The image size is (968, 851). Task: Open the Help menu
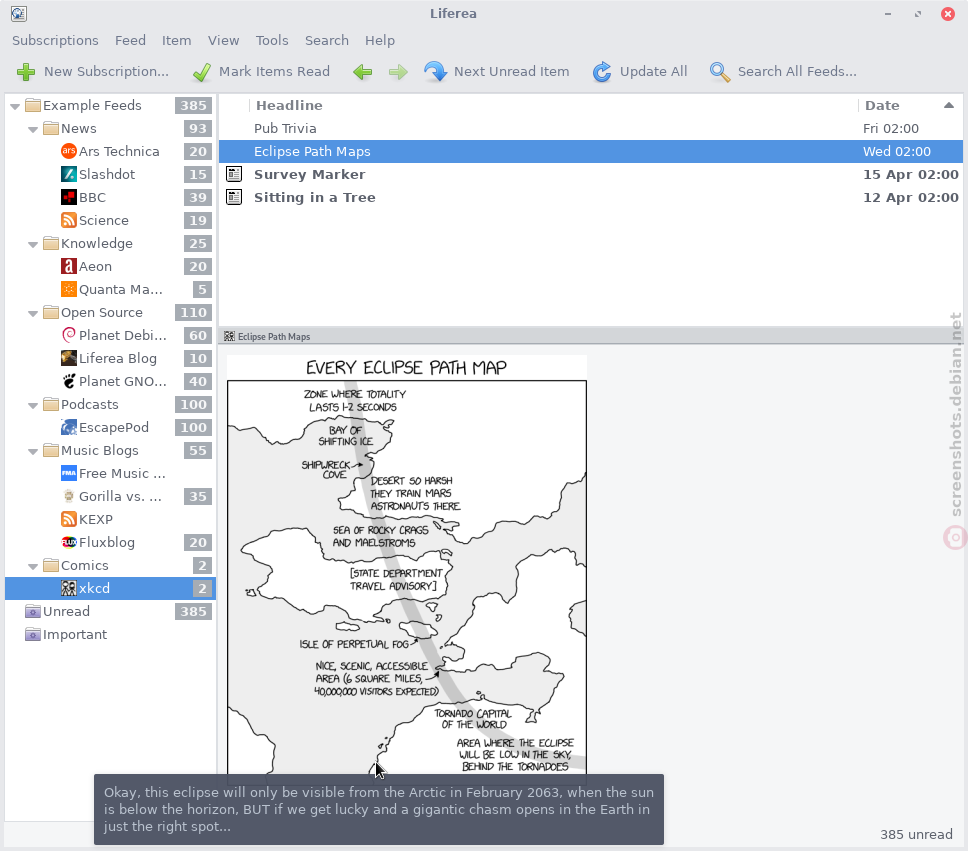pyautogui.click(x=380, y=40)
